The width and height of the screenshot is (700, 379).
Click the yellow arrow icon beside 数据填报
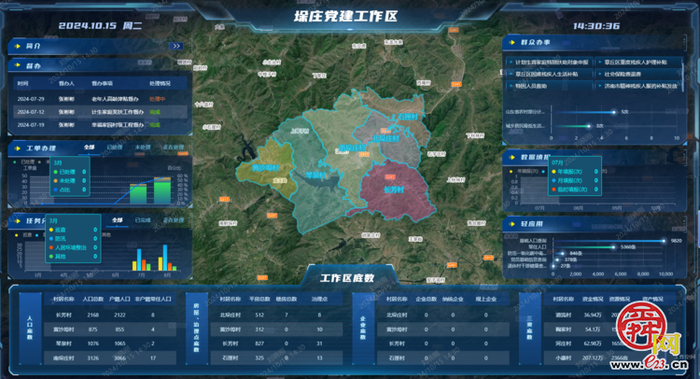coord(512,157)
